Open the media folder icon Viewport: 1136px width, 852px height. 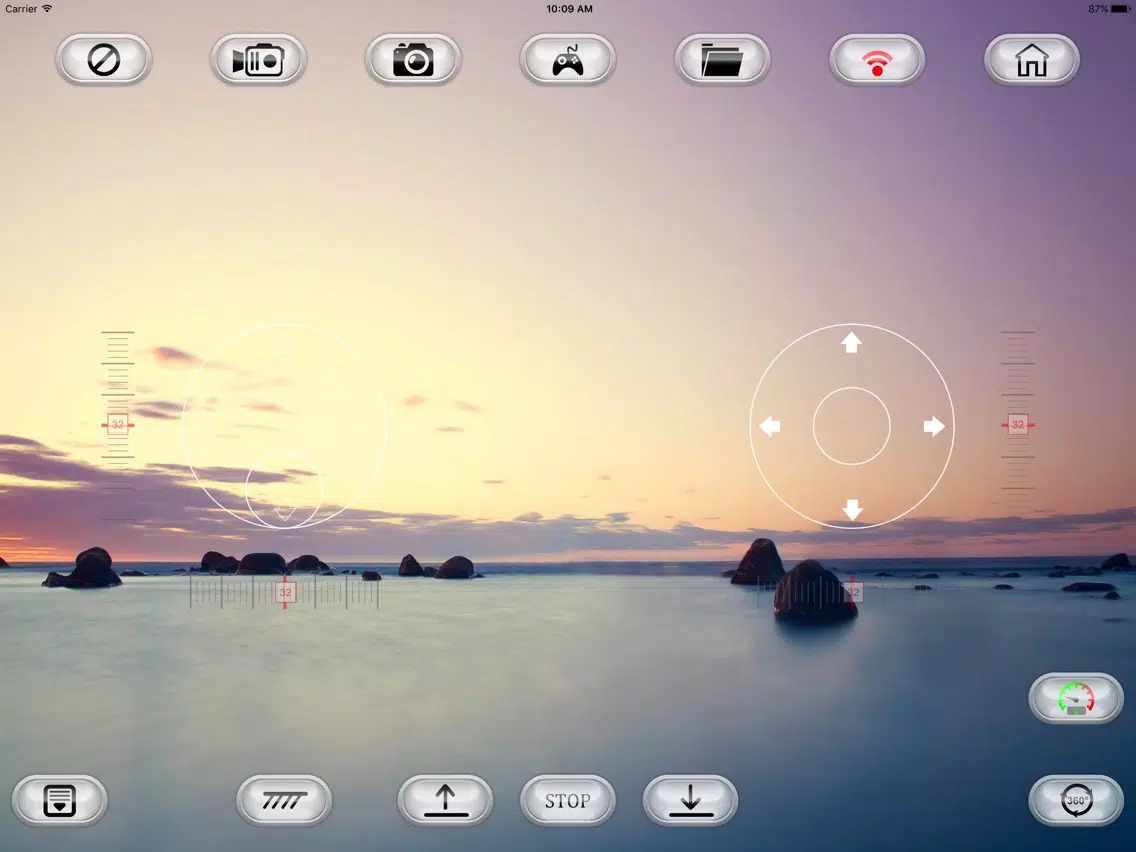[722, 59]
